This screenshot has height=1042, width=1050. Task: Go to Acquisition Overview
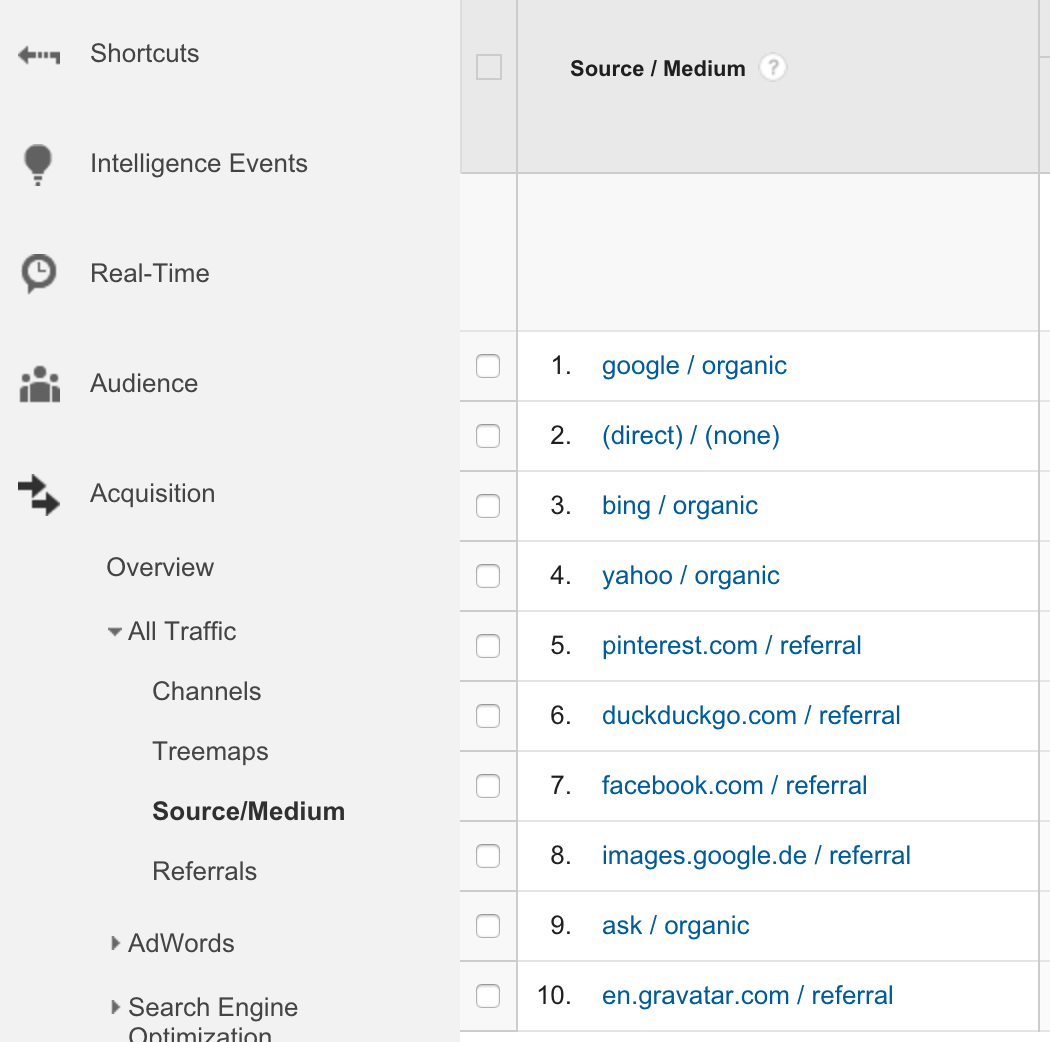(160, 567)
